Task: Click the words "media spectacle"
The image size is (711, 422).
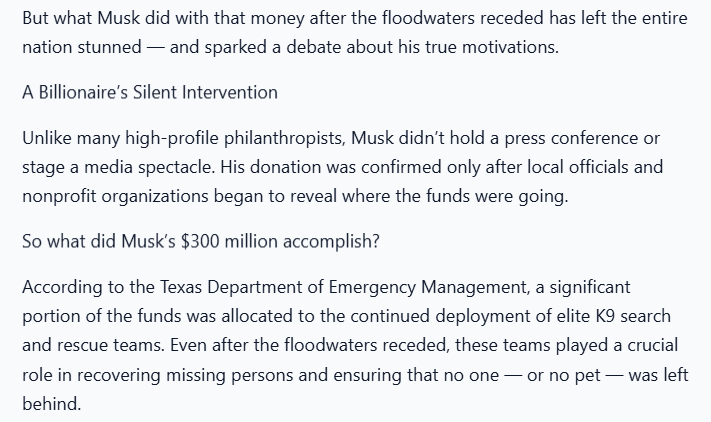Action: tap(150, 167)
